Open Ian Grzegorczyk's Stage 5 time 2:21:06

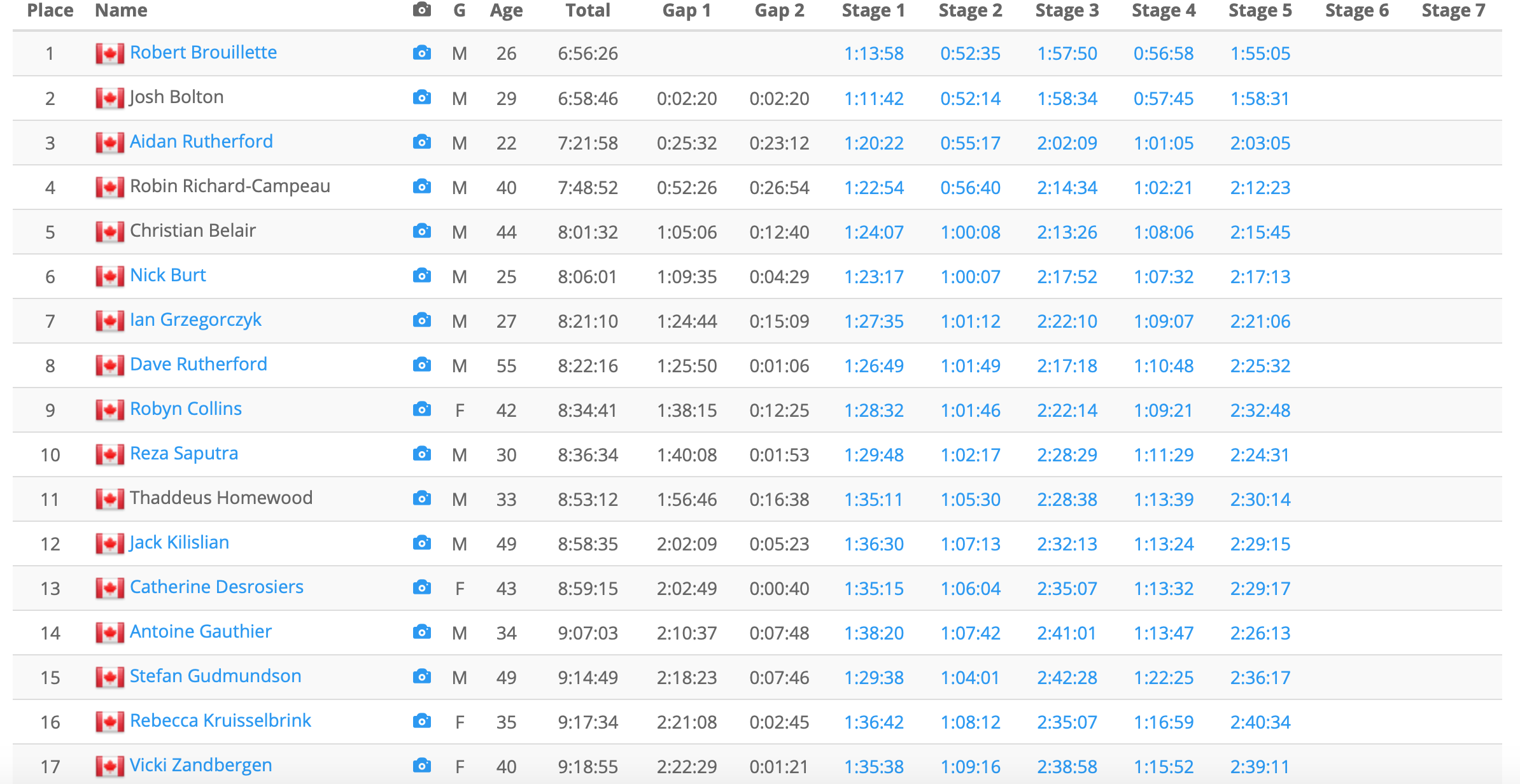1260,321
